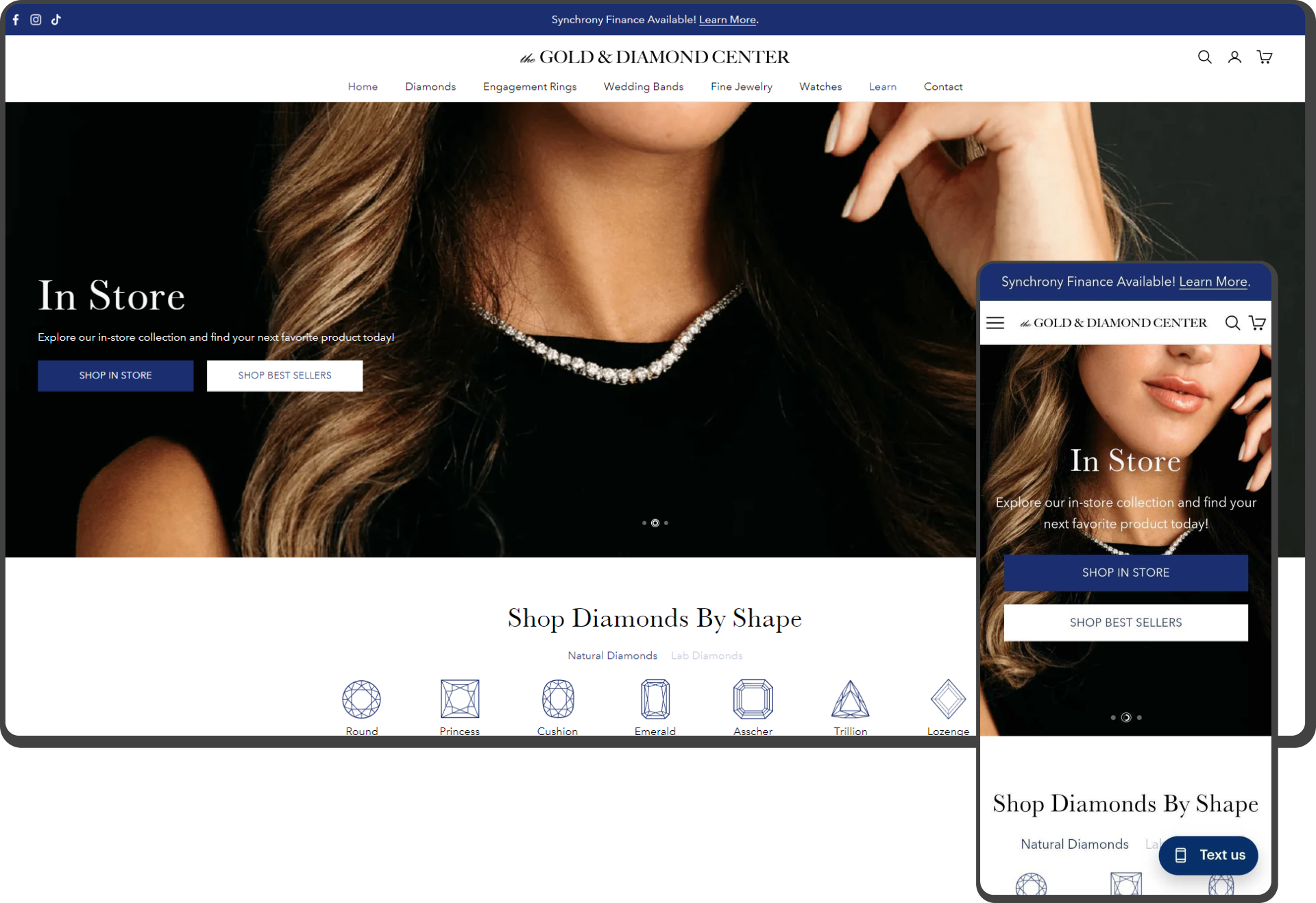The width and height of the screenshot is (1316, 903).
Task: Open the Instagram social icon
Action: [36, 20]
